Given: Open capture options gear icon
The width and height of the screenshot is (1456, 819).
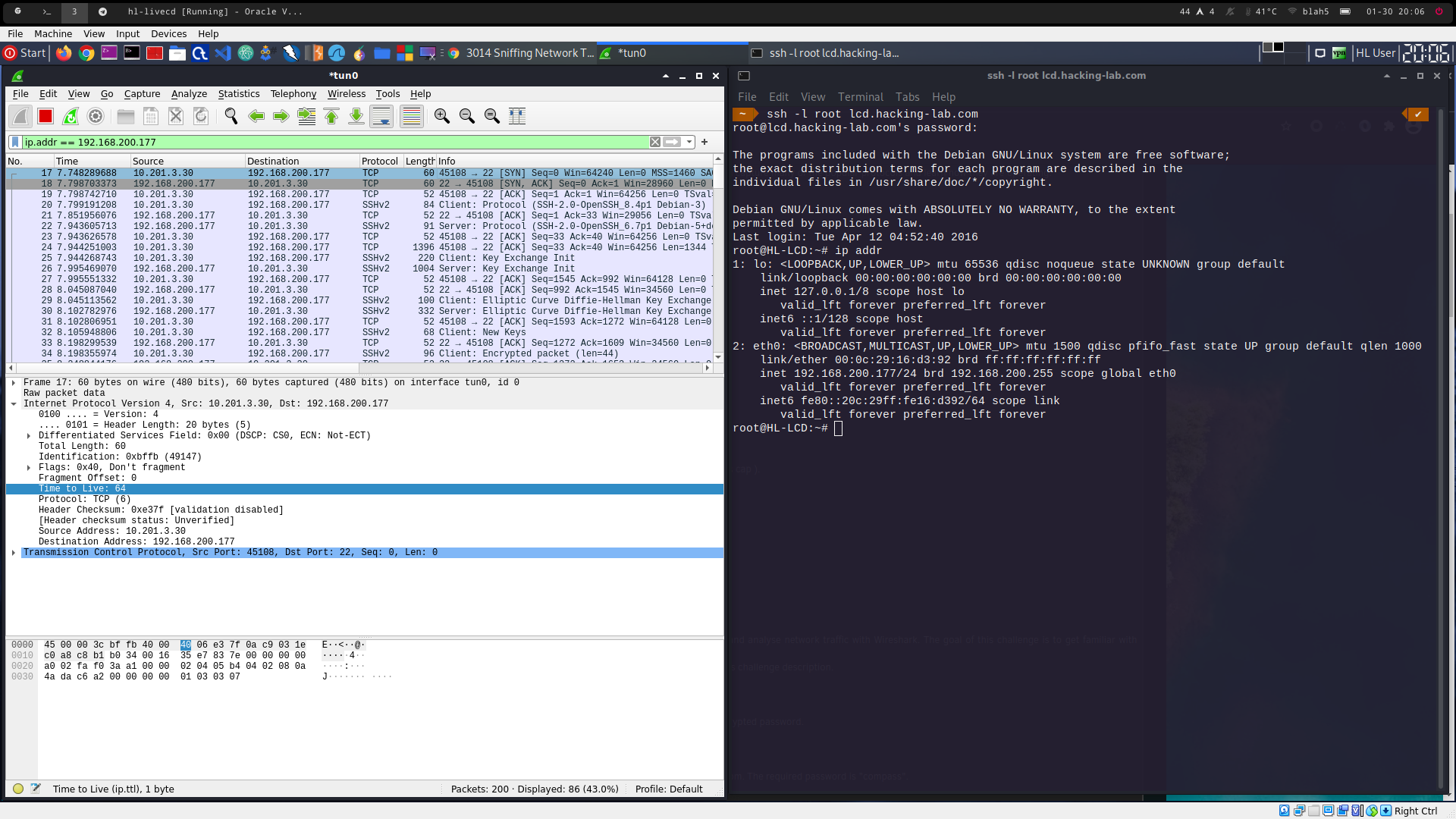Looking at the screenshot, I should (x=96, y=116).
